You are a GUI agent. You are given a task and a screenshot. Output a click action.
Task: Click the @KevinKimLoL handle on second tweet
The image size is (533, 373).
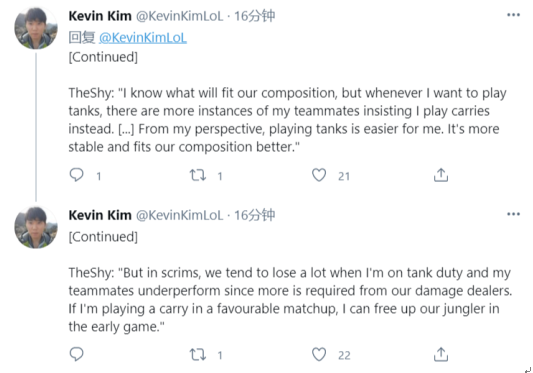click(179, 215)
